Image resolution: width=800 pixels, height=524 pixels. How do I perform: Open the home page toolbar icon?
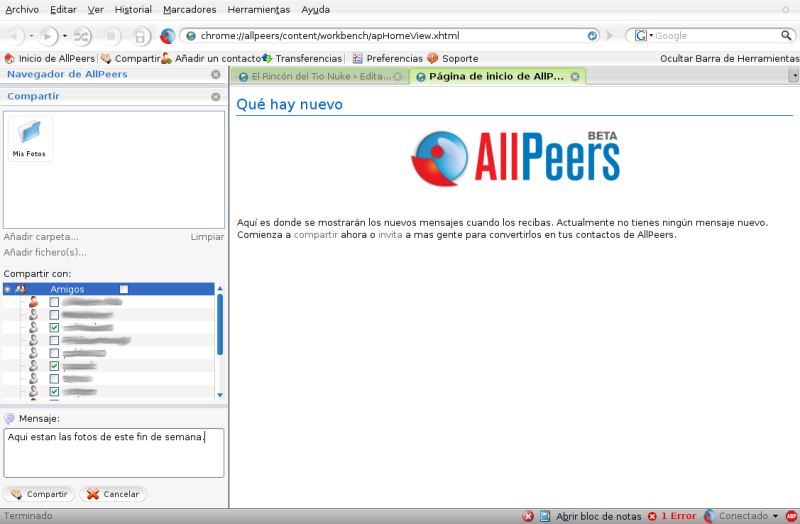140,36
